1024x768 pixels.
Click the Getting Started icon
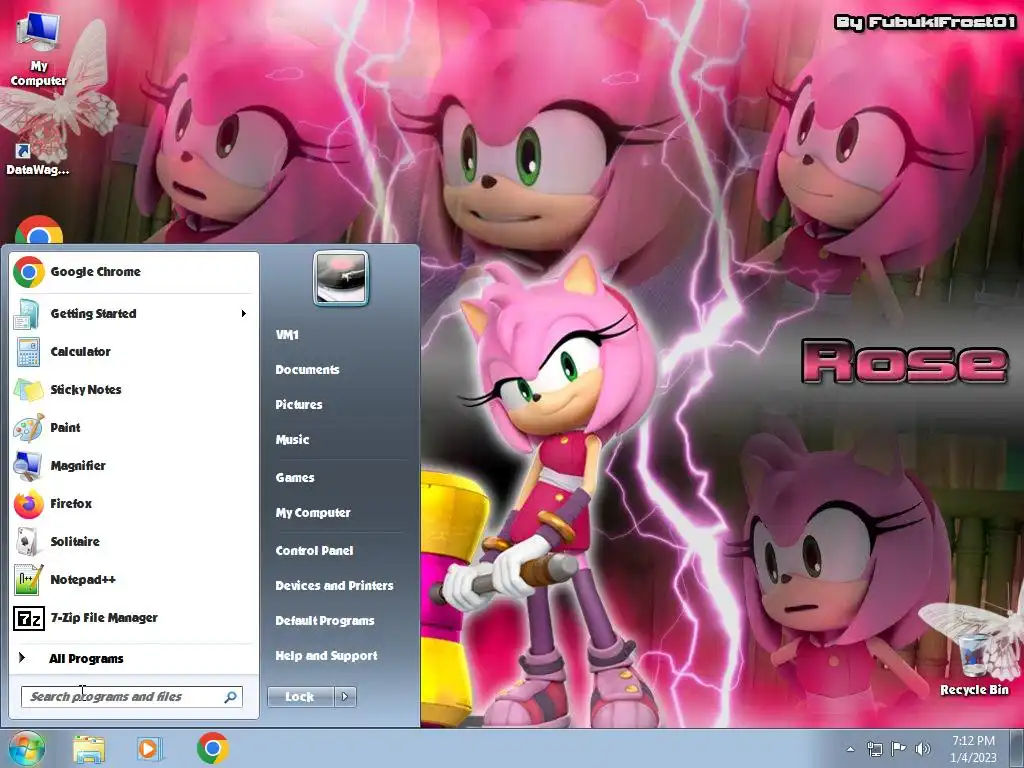29,313
